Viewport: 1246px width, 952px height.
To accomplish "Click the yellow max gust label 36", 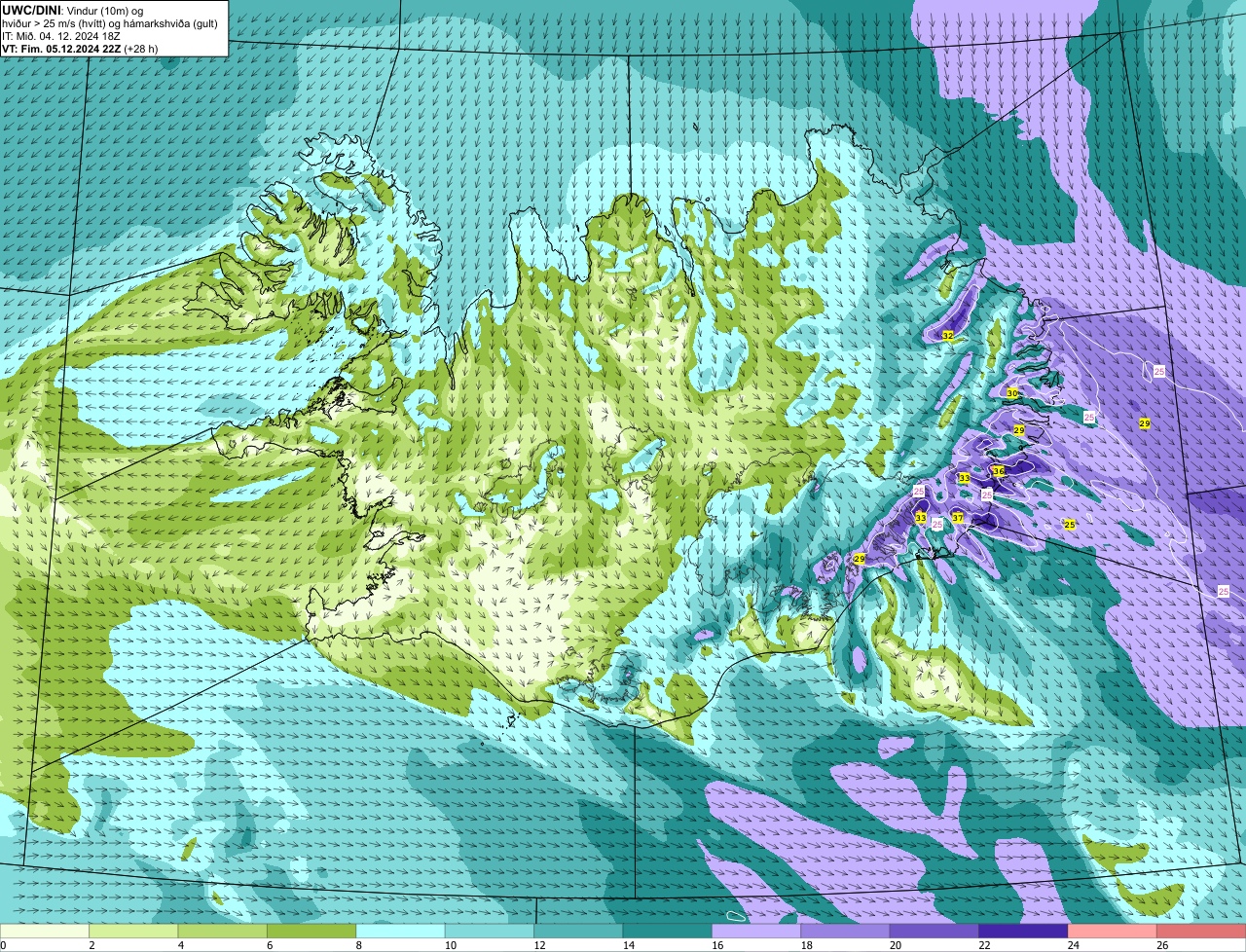I will point(998,471).
